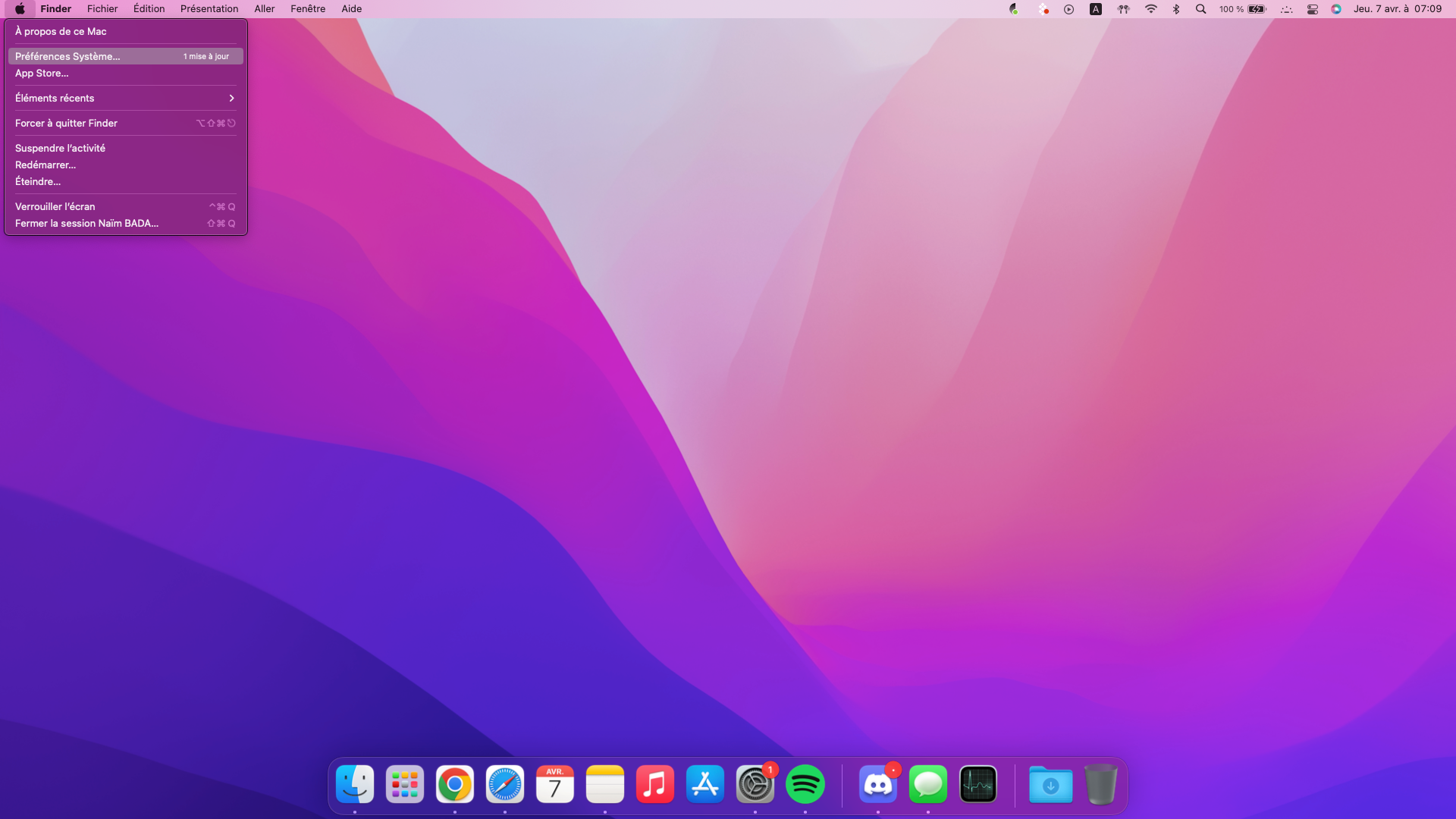1456x819 pixels.
Task: Click Verrouiller l'écran in the Apple menu
Action: (55, 206)
